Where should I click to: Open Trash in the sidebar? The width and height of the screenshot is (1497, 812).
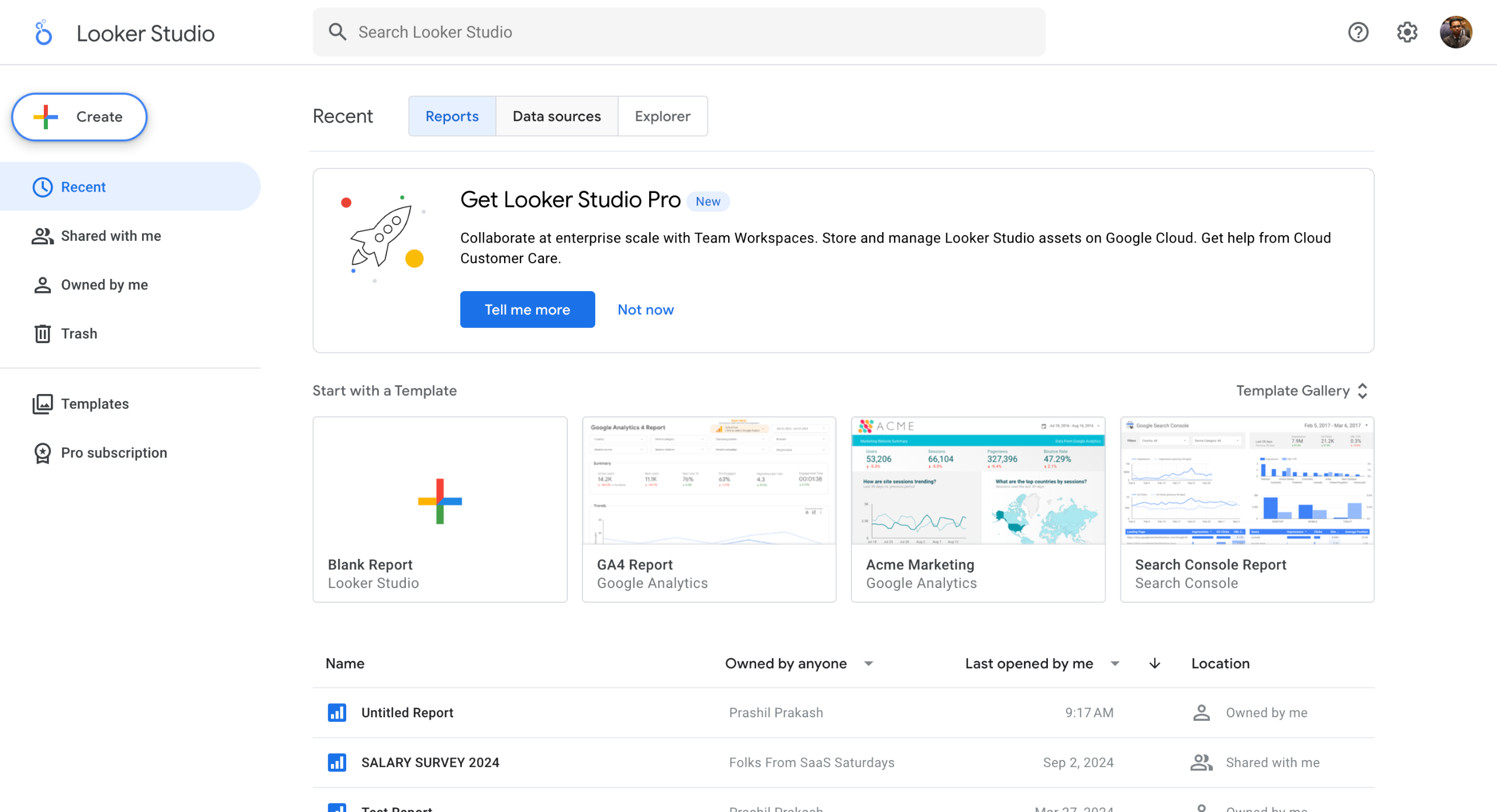pos(78,333)
